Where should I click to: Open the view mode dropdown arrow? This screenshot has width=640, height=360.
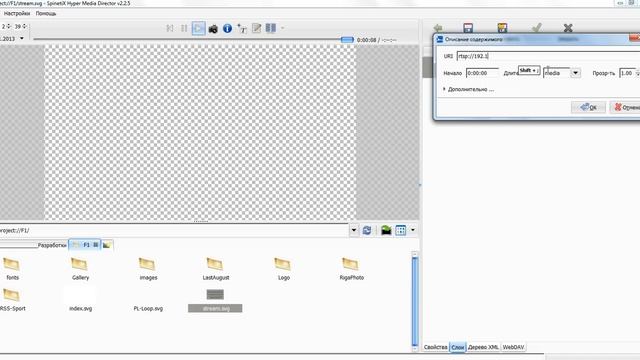[413, 230]
